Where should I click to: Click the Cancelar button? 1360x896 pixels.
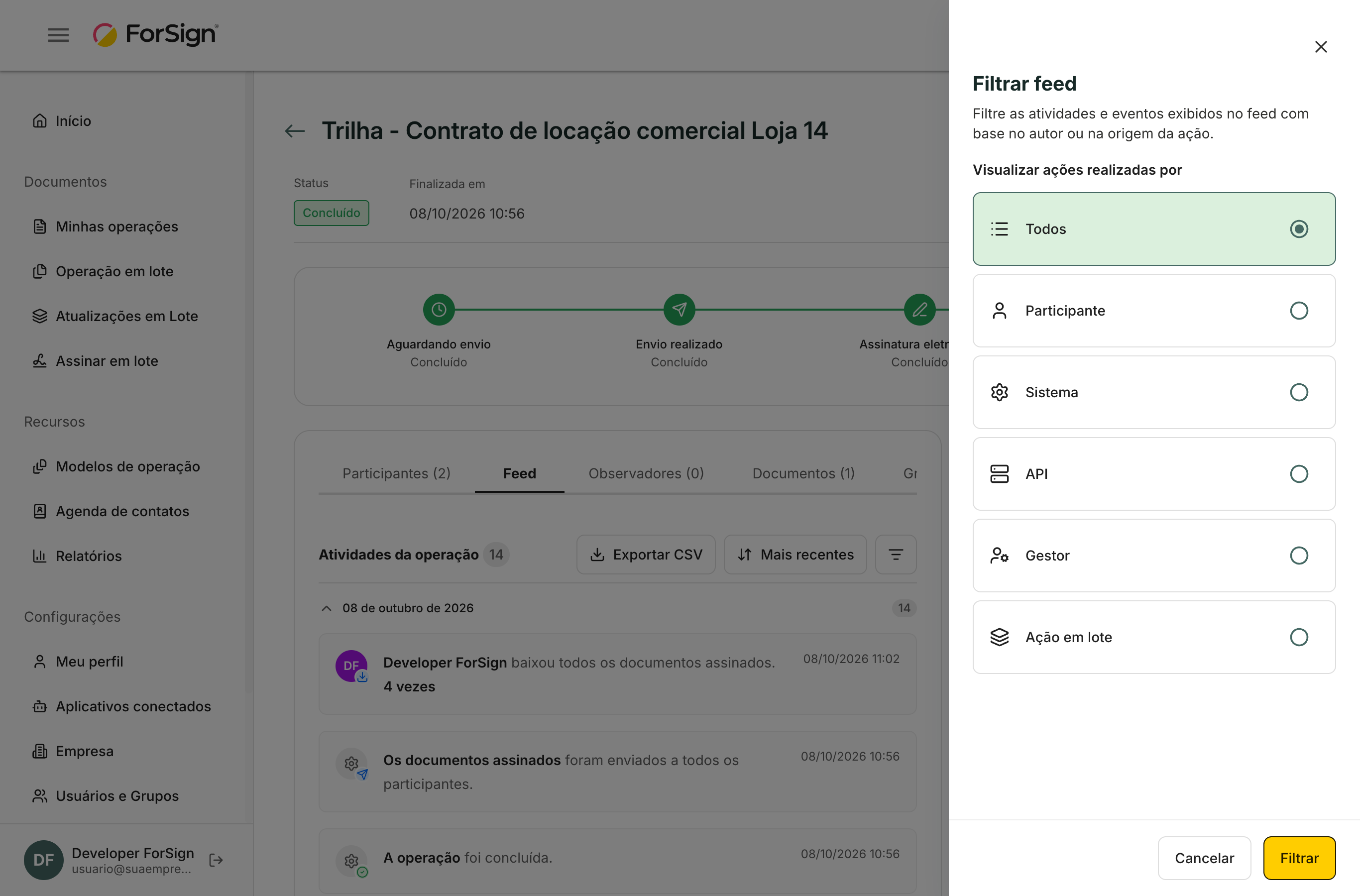pyautogui.click(x=1204, y=858)
